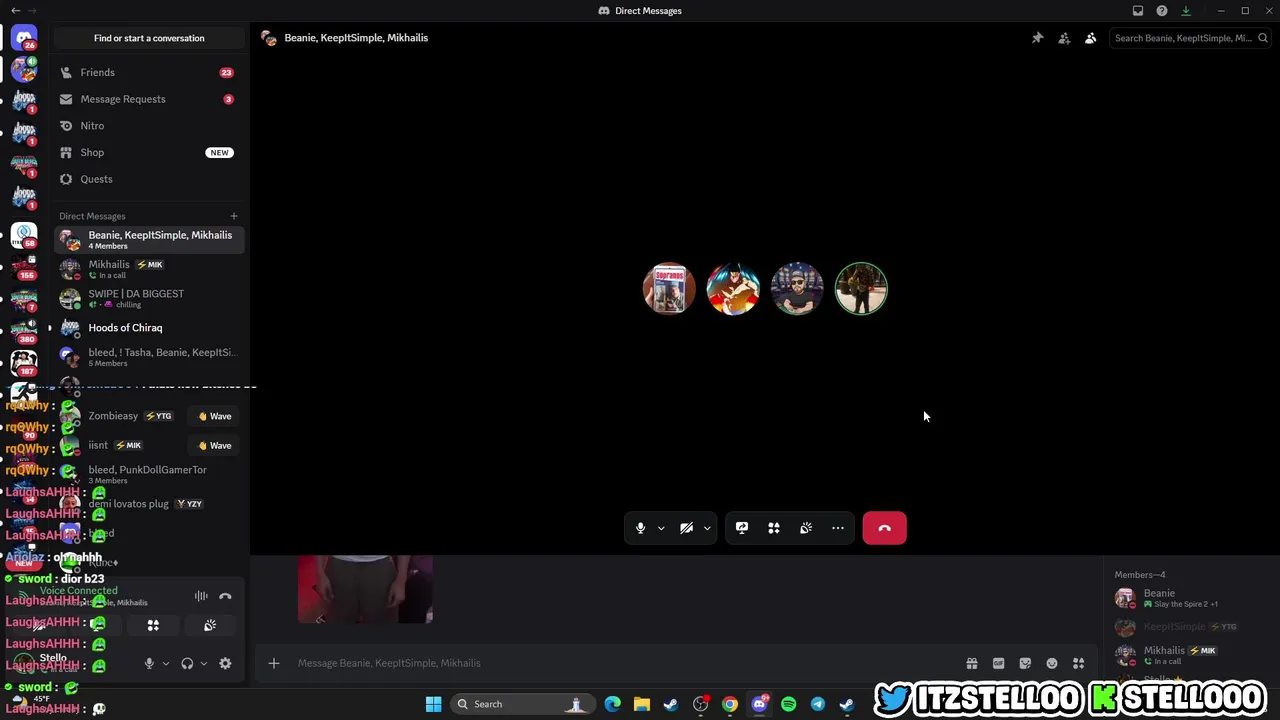Open camera options arrow in call controls
This screenshot has width=1280, height=720.
(707, 528)
